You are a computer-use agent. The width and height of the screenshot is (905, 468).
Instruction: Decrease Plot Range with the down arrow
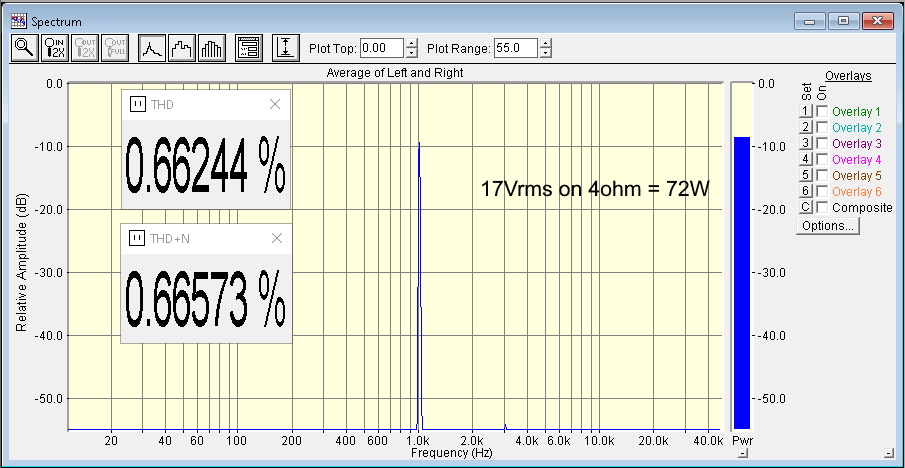point(545,52)
